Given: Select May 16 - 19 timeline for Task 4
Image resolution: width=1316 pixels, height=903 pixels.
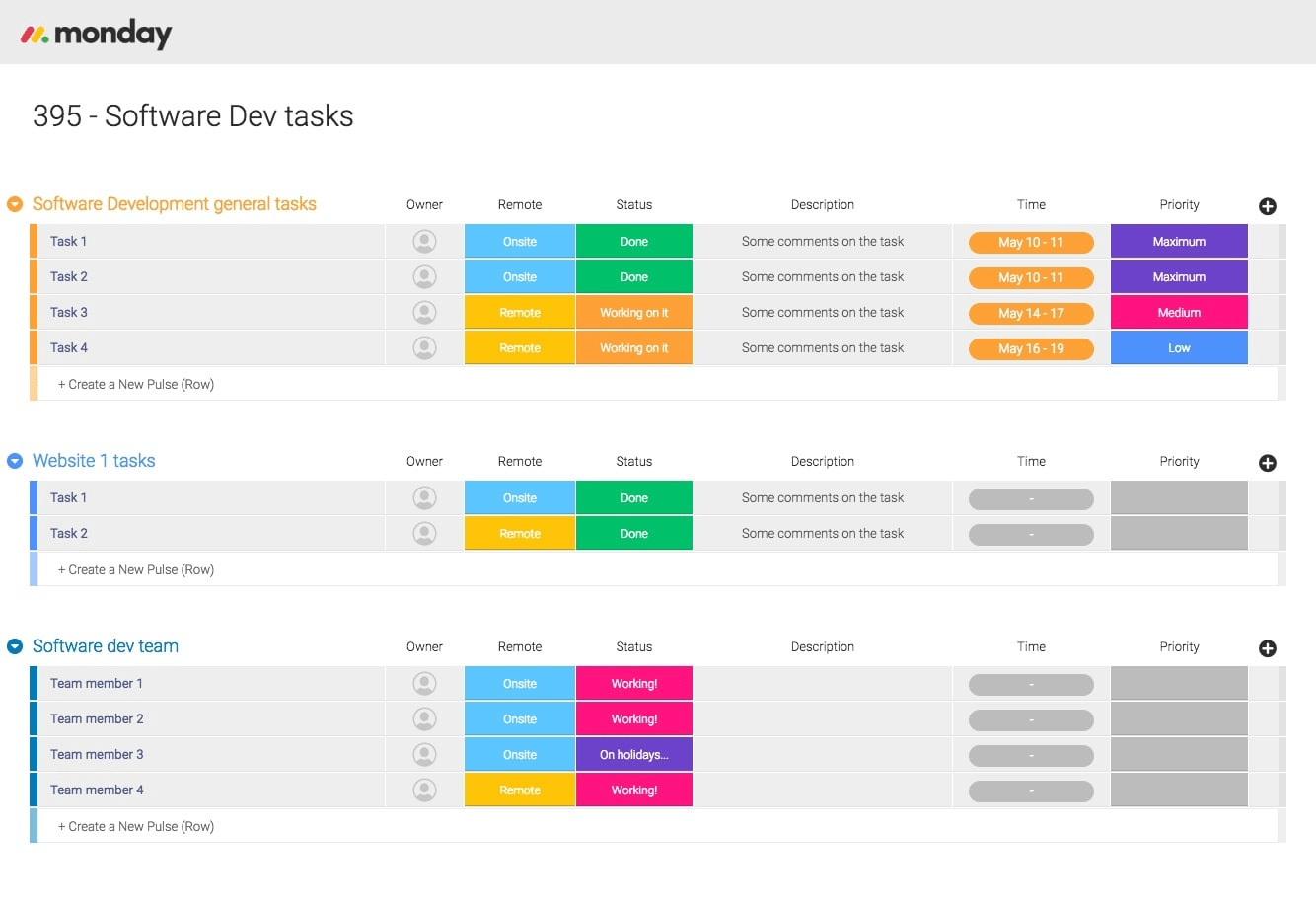Looking at the screenshot, I should (1031, 348).
